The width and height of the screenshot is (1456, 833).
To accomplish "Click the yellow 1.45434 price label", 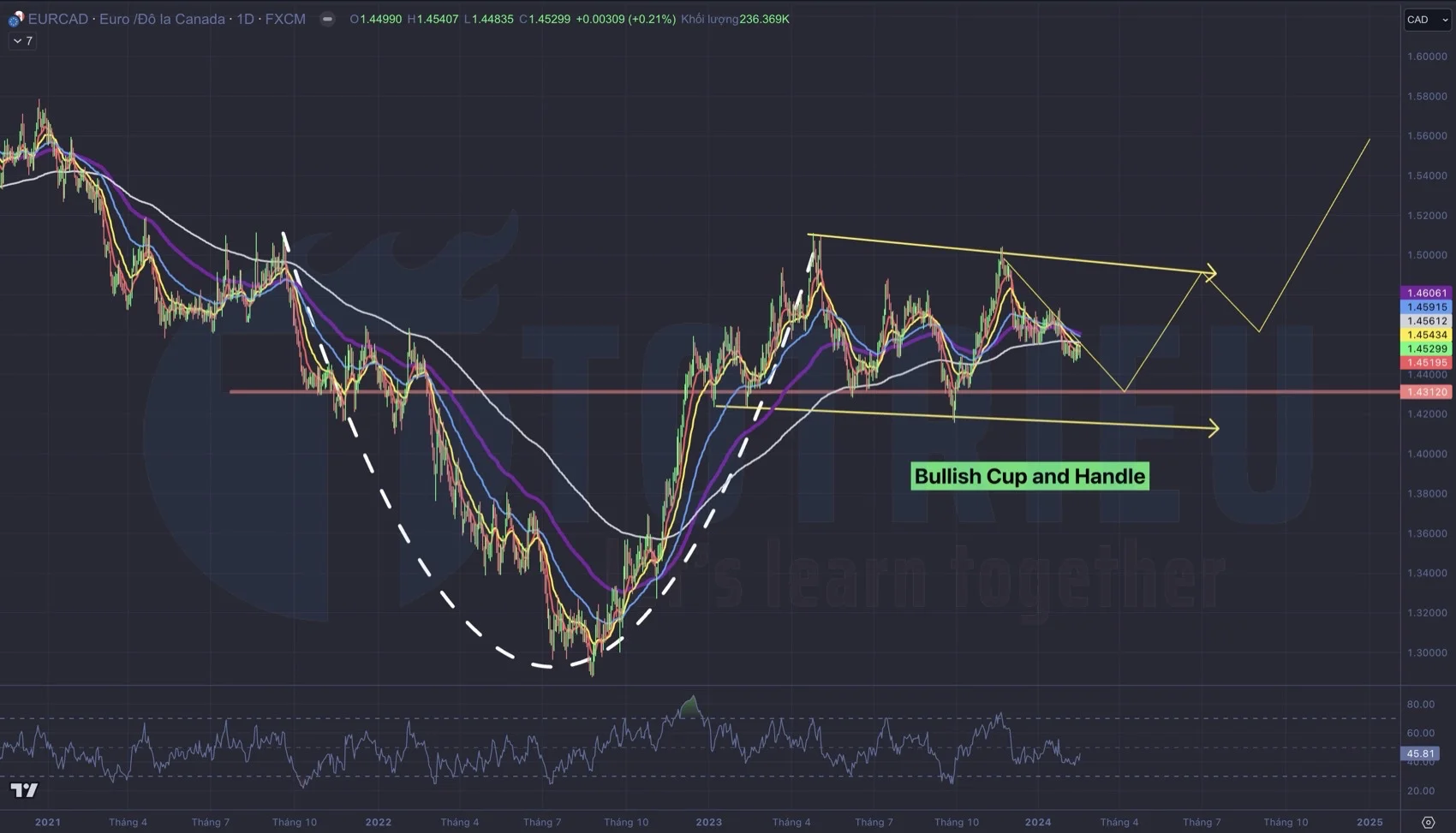I will [x=1426, y=335].
